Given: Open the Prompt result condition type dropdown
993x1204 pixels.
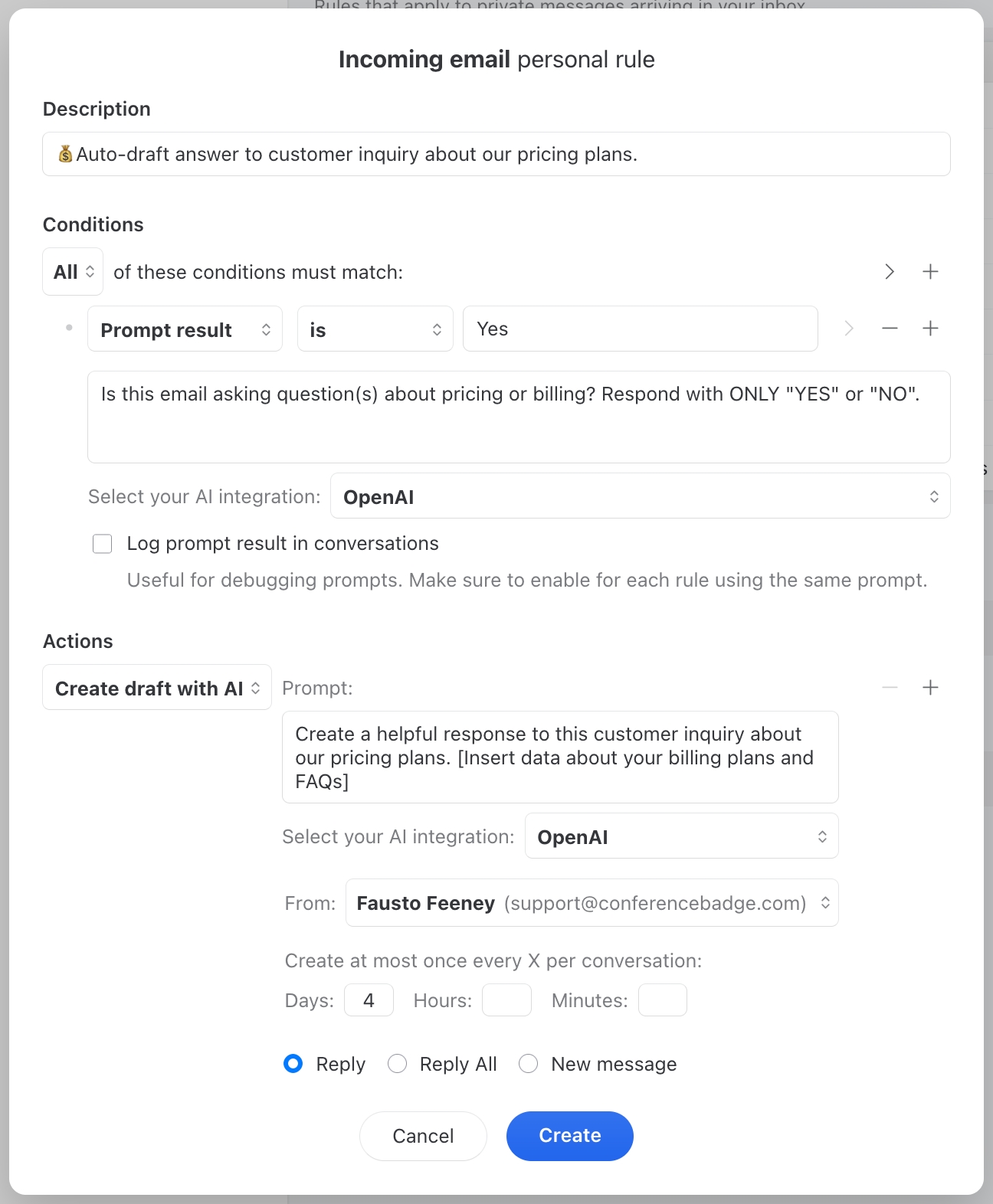Looking at the screenshot, I should click(x=185, y=329).
